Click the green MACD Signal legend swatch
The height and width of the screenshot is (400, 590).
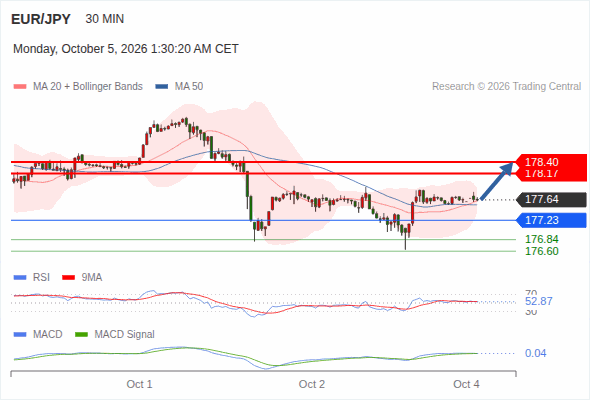(81, 335)
